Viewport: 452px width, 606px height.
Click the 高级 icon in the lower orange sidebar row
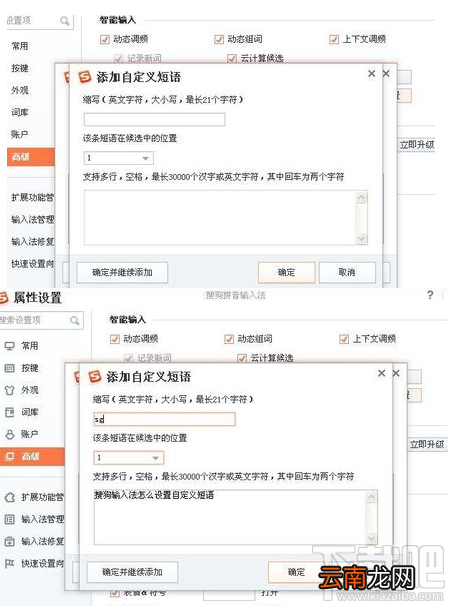pyautogui.click(x=9, y=456)
